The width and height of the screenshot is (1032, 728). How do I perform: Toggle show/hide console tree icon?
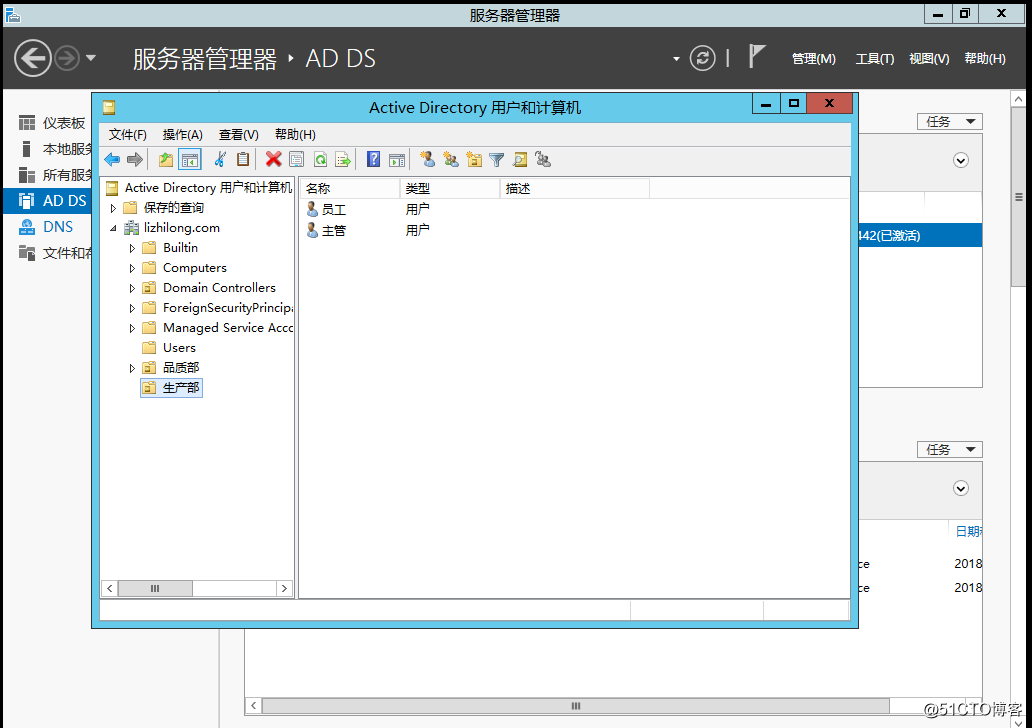[190, 159]
